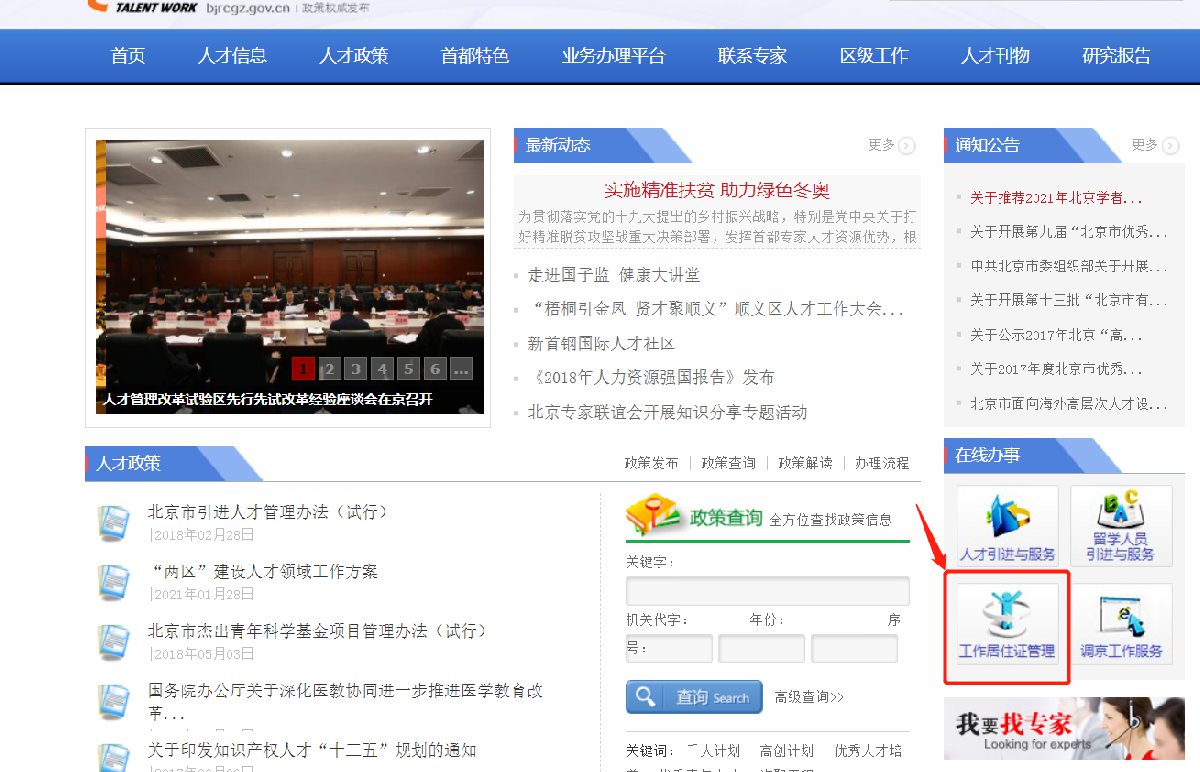Click the 政策查询 book-and-magnifier icon
Screen dimensions: 1200x772
pyautogui.click(x=653, y=516)
